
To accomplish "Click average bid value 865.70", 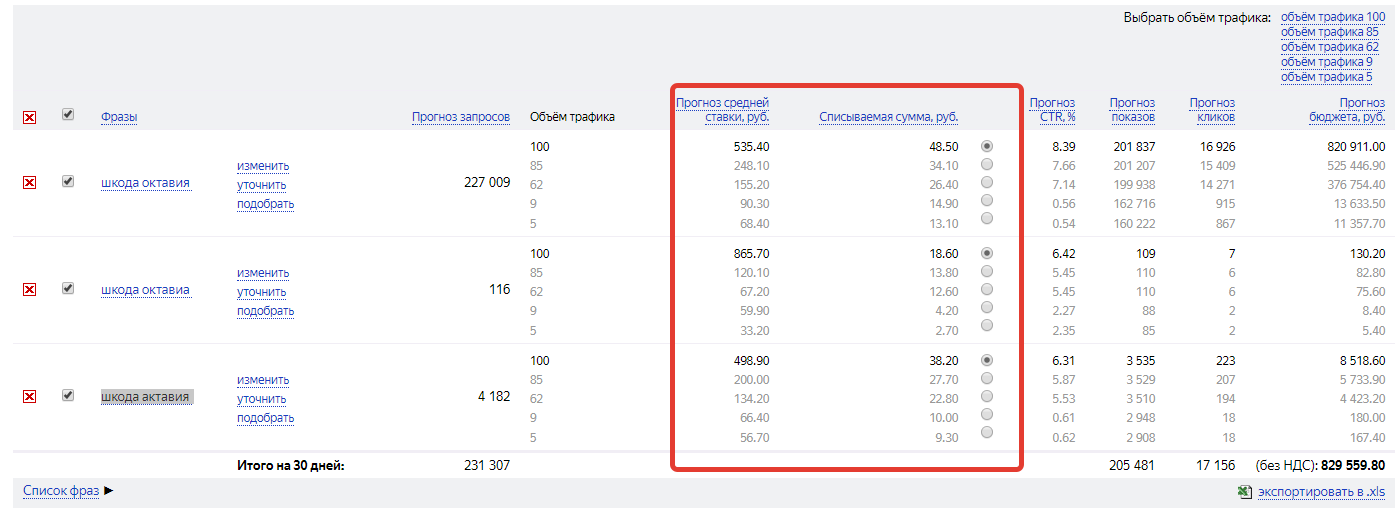I will pos(751,254).
